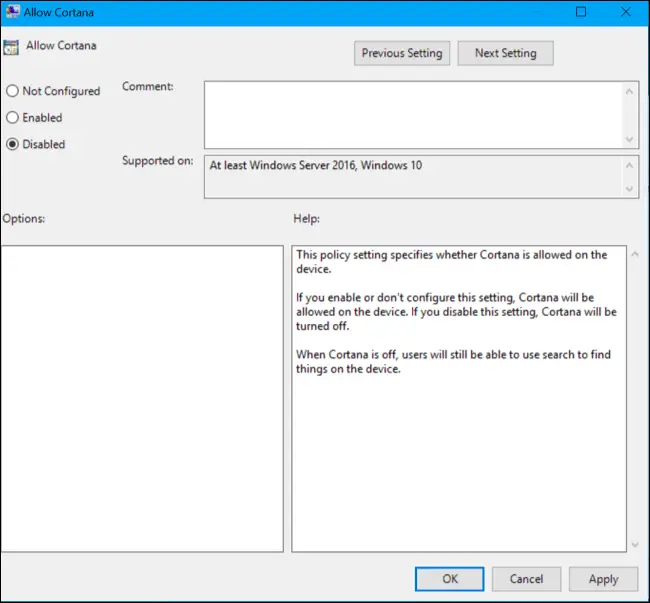The image size is (650, 603).
Task: Click the policy icon beside Allow Cortana heading
Action: 11,47
